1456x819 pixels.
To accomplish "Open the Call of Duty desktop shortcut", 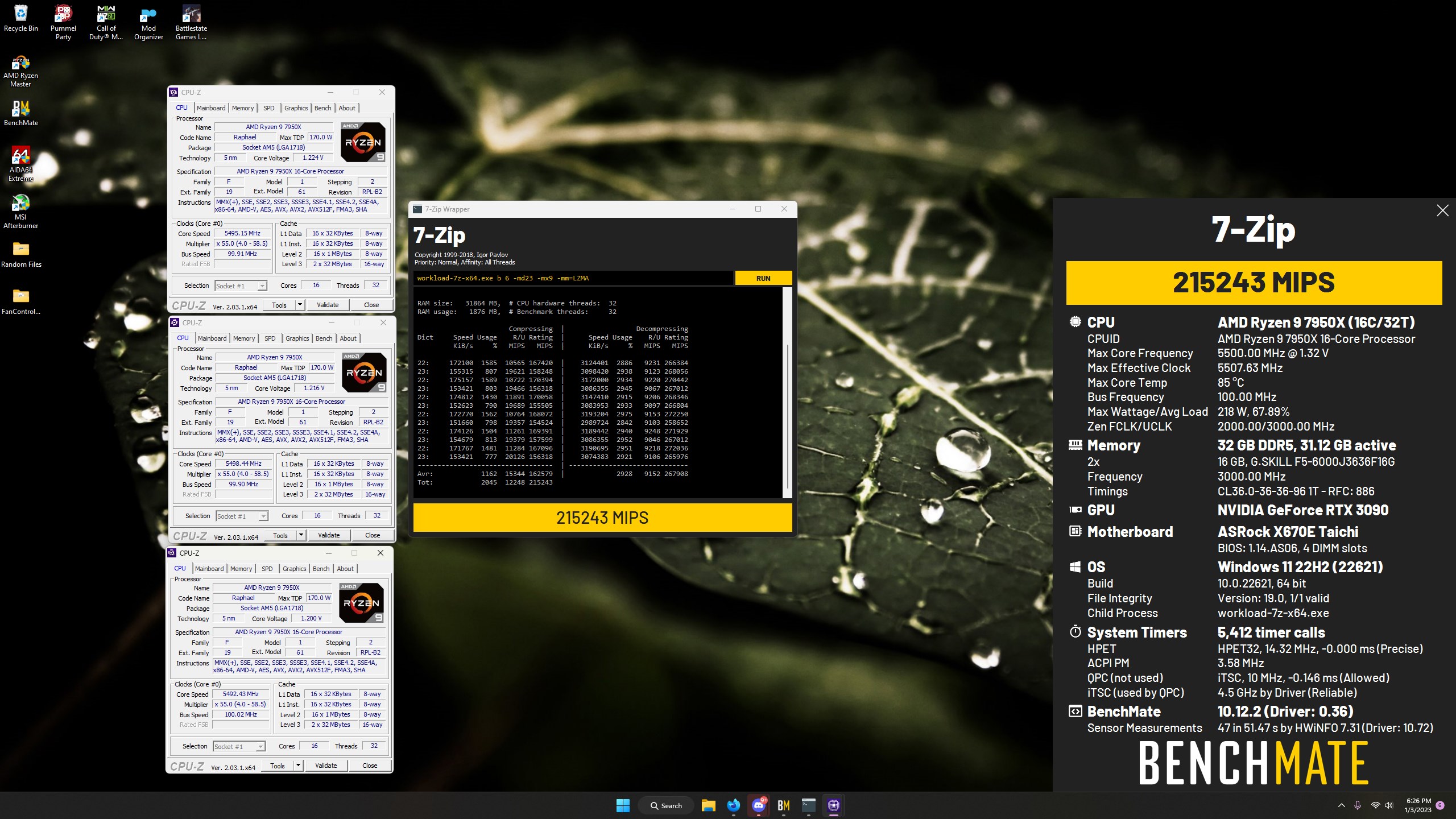I will (106, 23).
